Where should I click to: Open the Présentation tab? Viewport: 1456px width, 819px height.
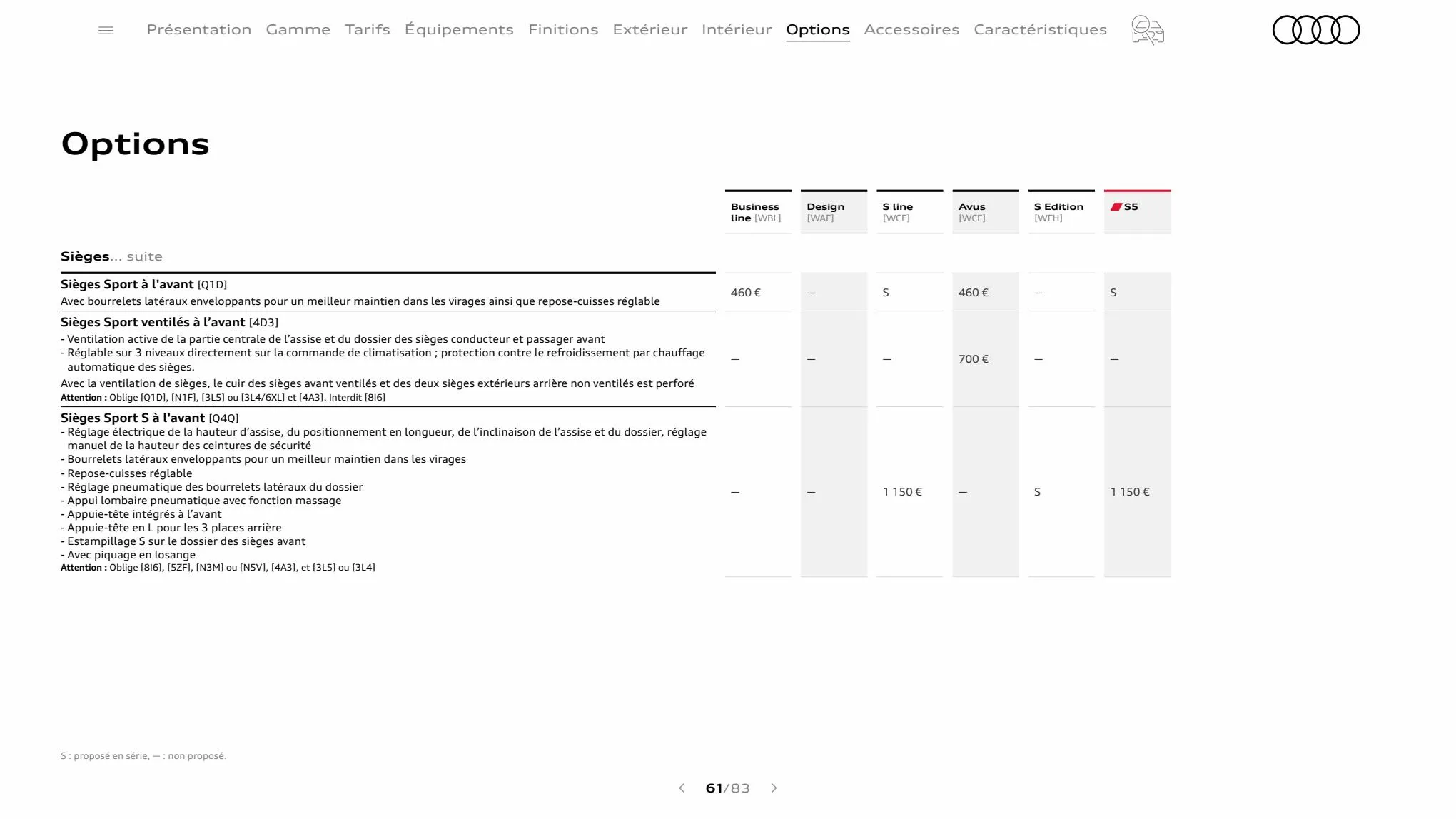(199, 29)
